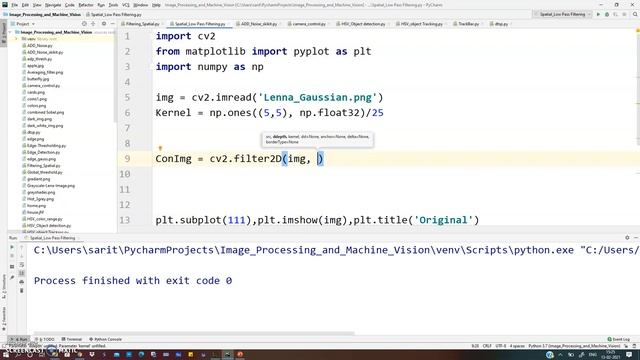Open the run configuration dropdown
Image resolution: width=640 pixels, height=360 pixels.
click(562, 14)
